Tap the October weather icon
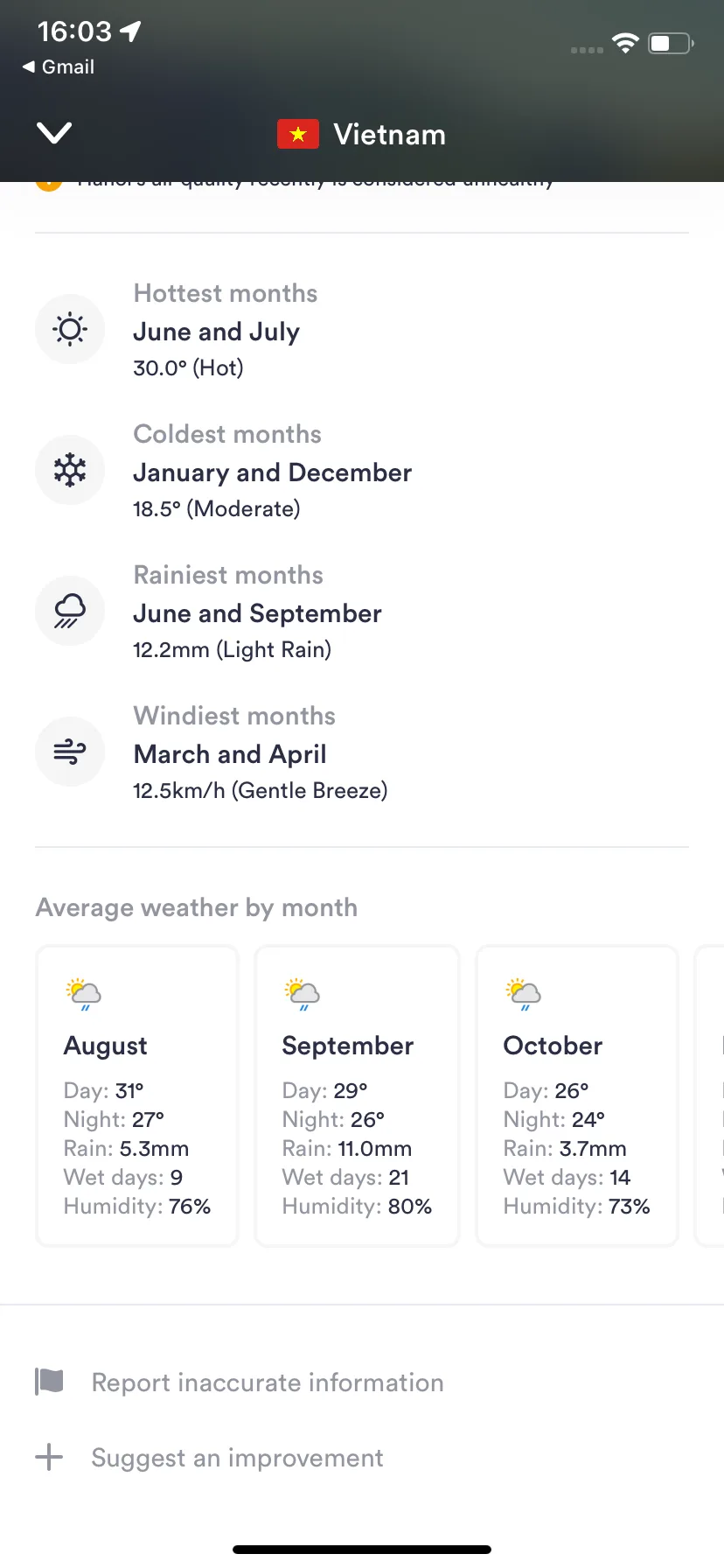Image resolution: width=724 pixels, height=1568 pixels. (x=524, y=993)
